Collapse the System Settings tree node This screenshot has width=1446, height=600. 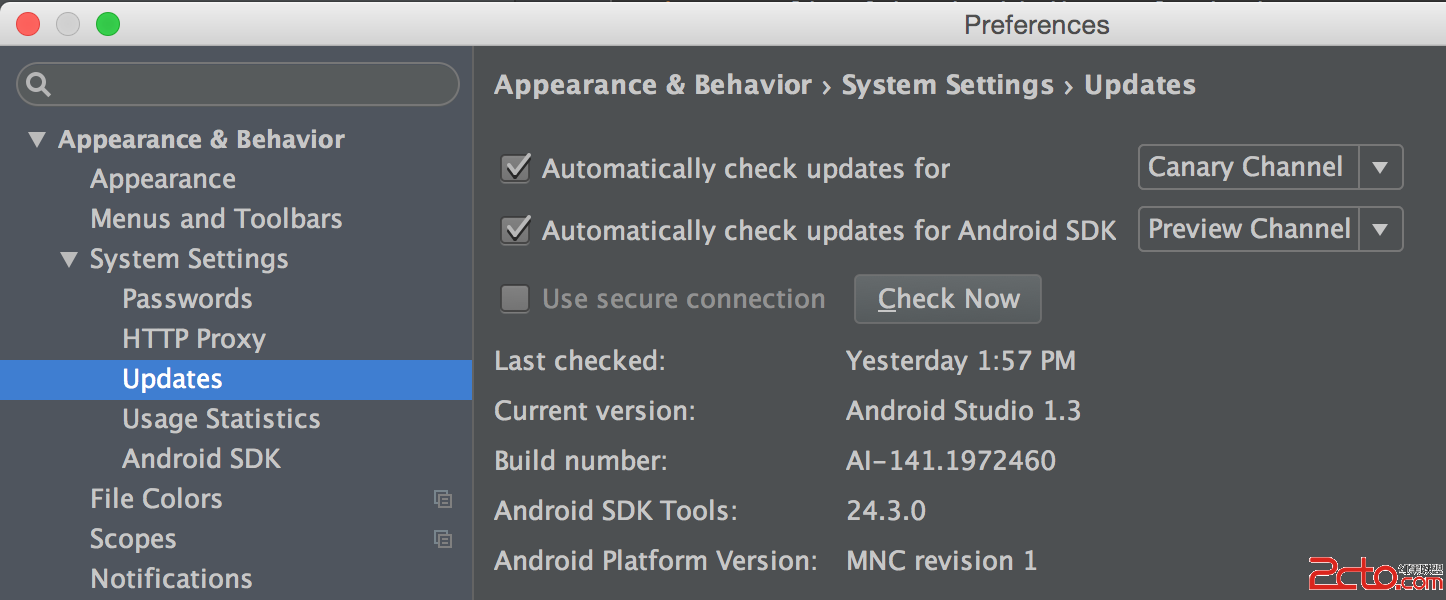69,260
